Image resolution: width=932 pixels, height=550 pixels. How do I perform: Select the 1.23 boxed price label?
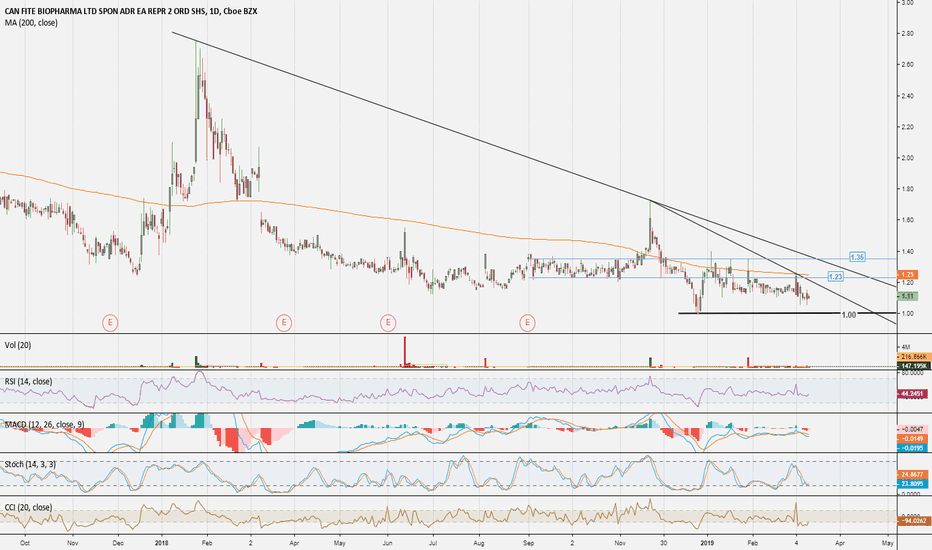(x=835, y=276)
